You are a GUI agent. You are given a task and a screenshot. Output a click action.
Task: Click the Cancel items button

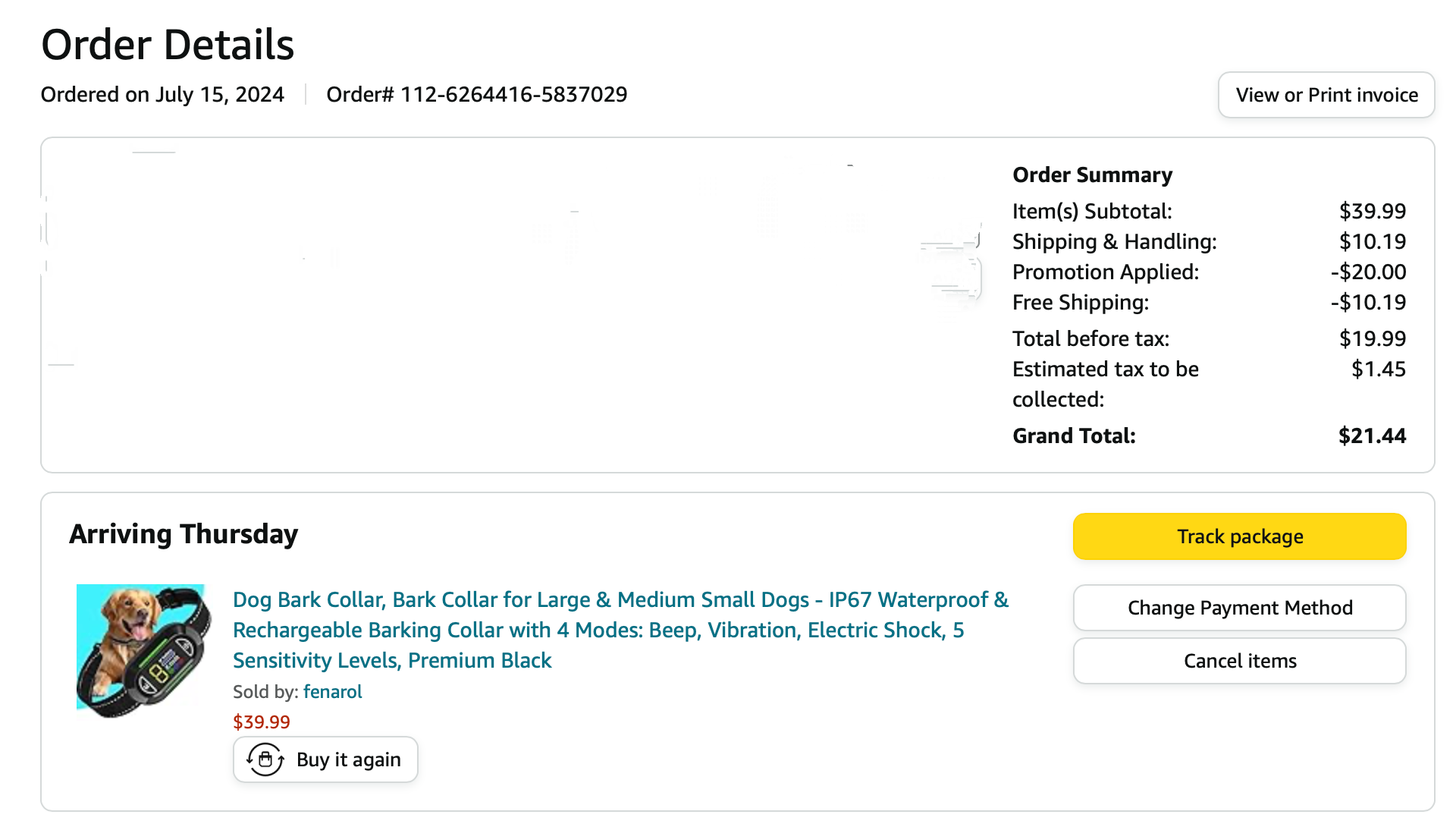(x=1239, y=661)
